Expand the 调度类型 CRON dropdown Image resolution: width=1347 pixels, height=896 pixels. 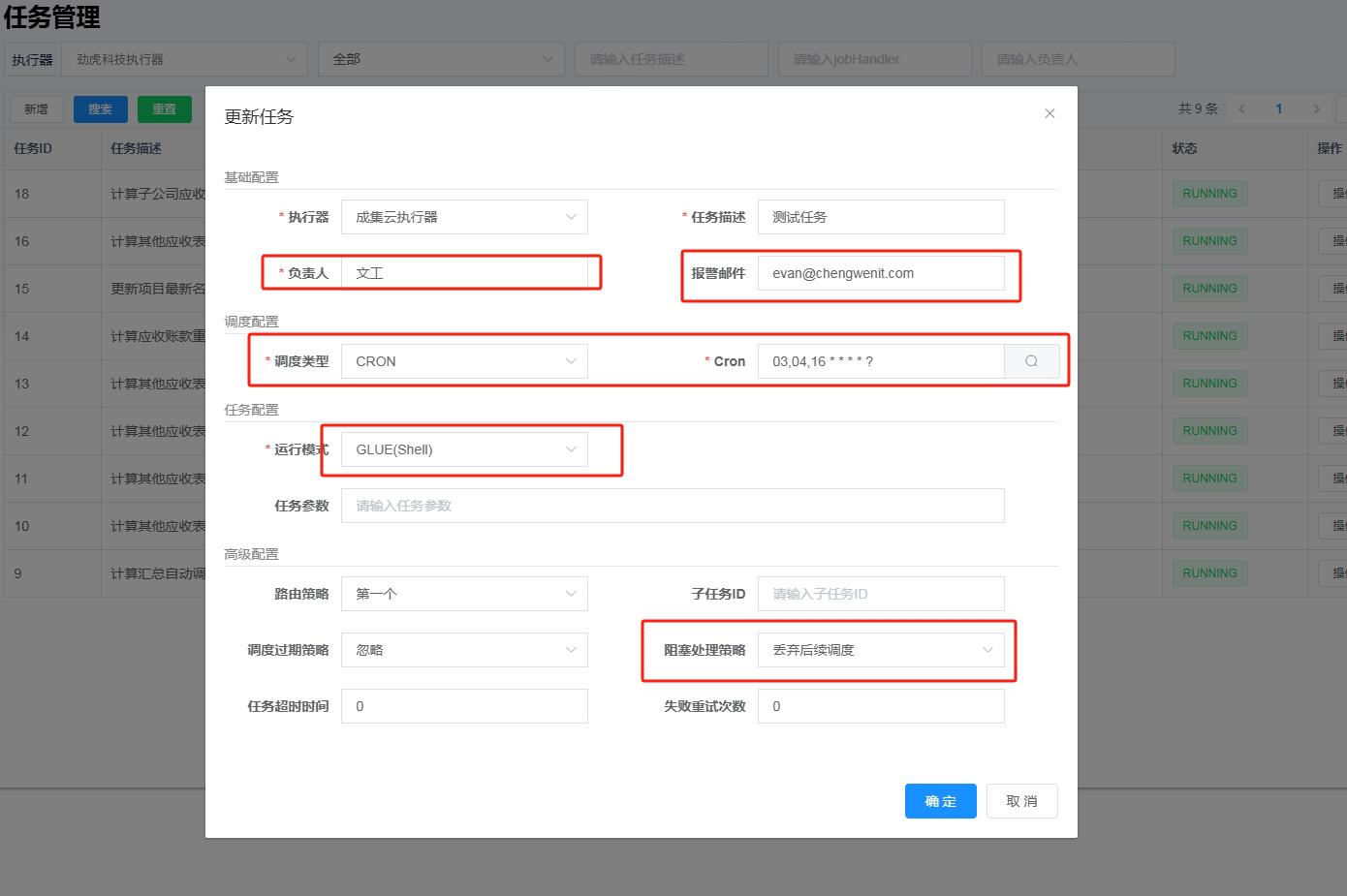click(464, 361)
